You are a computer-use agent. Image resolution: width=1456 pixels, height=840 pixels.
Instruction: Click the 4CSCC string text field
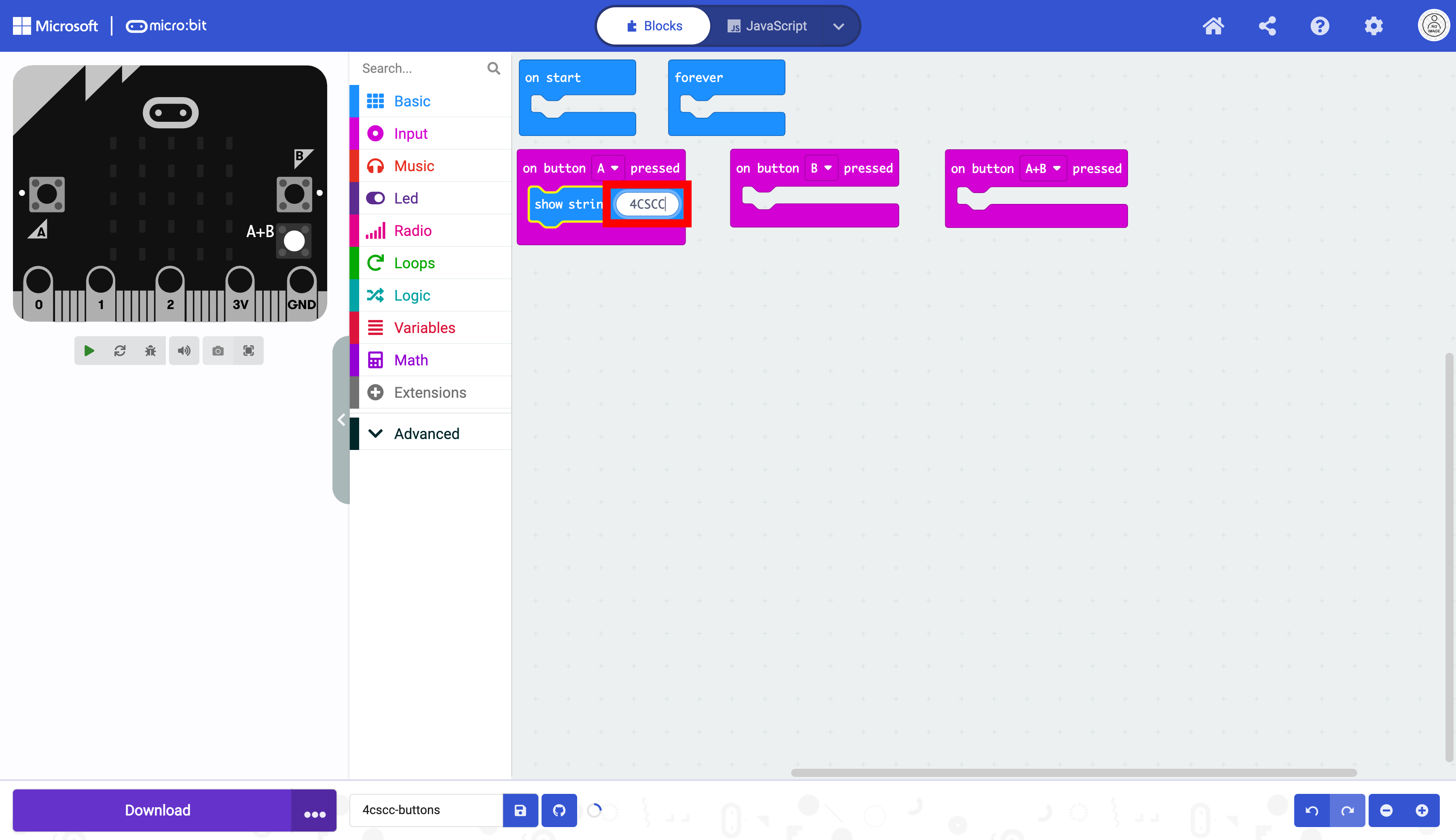tap(647, 204)
